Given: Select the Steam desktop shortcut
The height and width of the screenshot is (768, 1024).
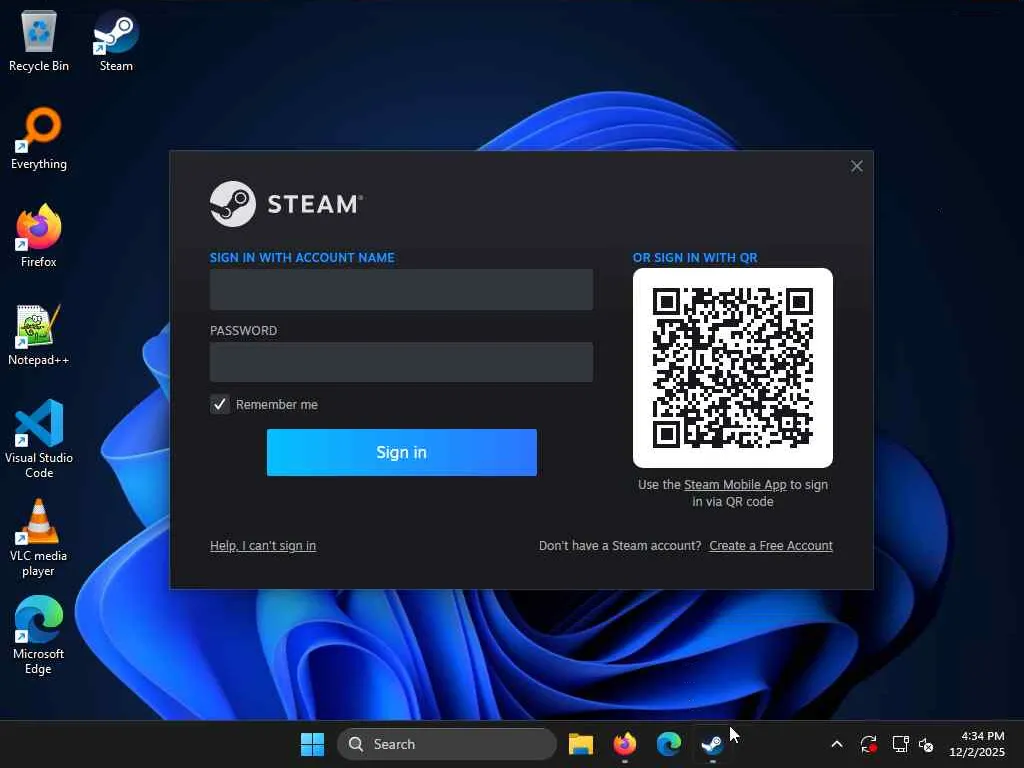Looking at the screenshot, I should pyautogui.click(x=116, y=40).
